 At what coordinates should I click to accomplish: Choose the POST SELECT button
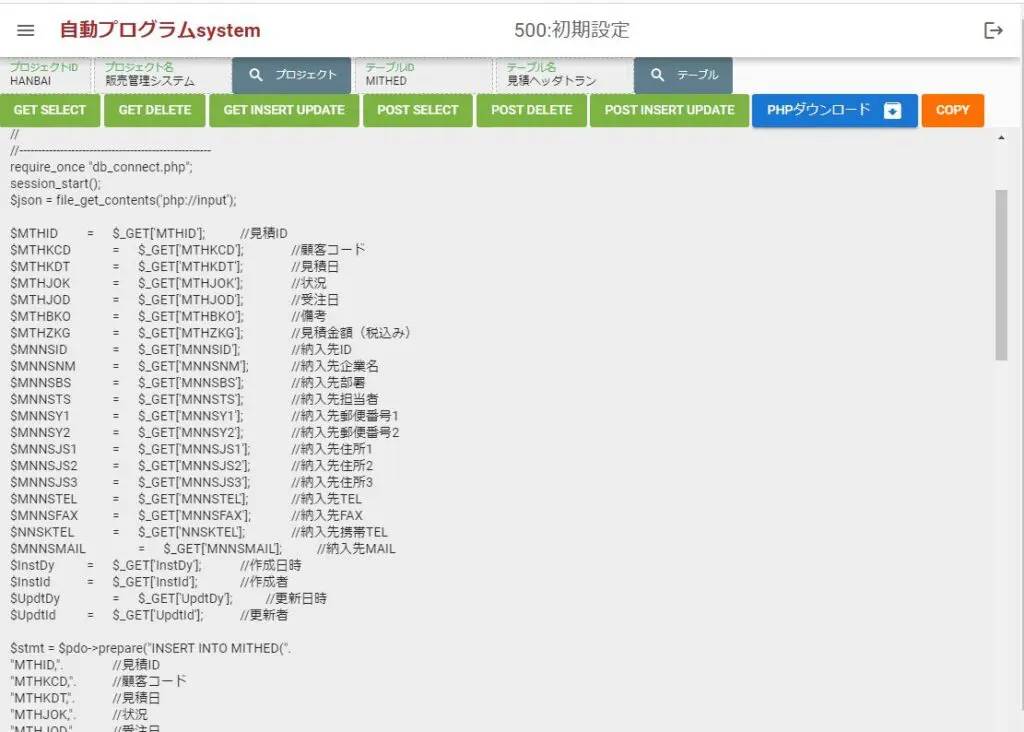click(x=418, y=110)
